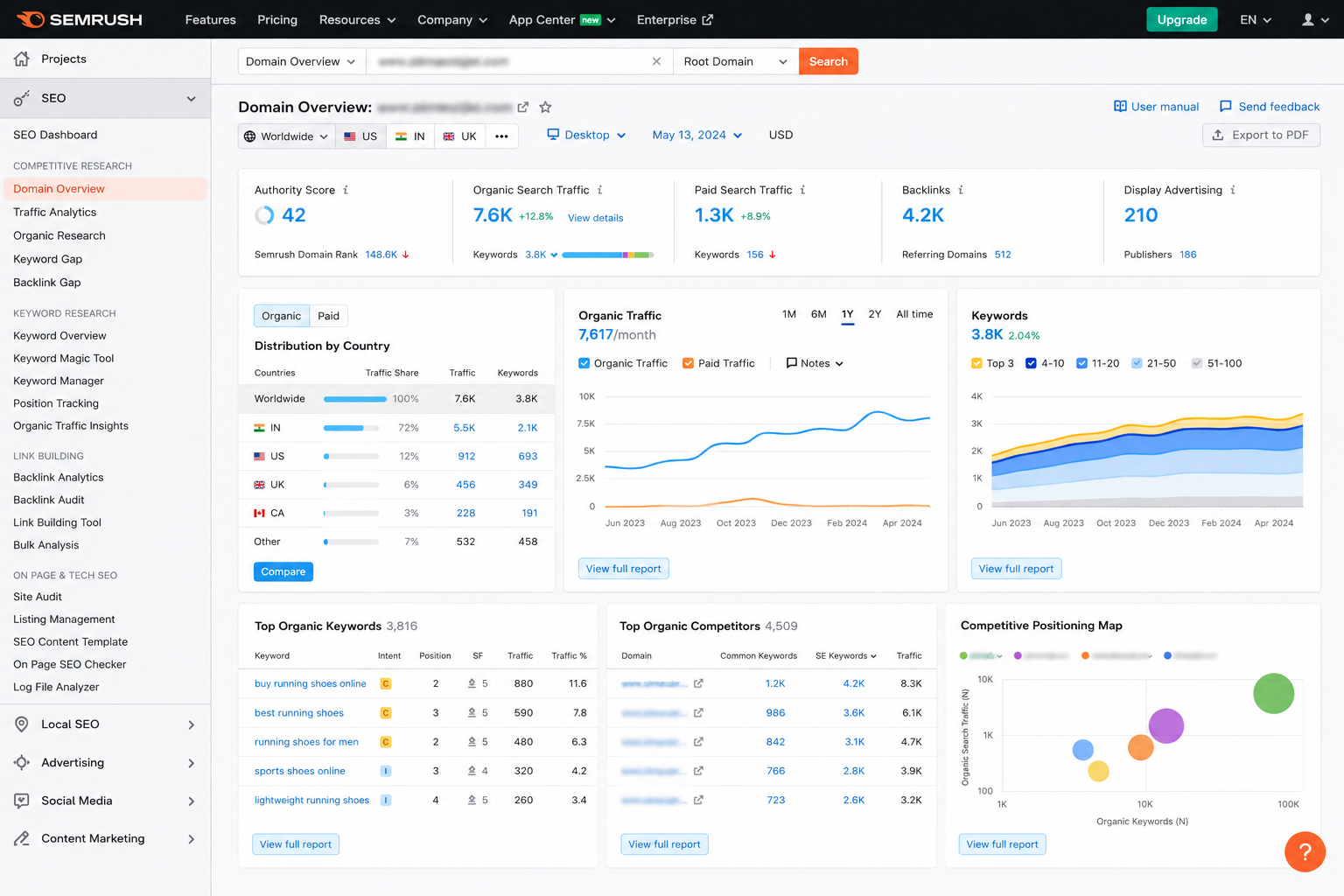This screenshot has width=1344, height=896.
Task: Click the orange Search button
Action: [829, 61]
